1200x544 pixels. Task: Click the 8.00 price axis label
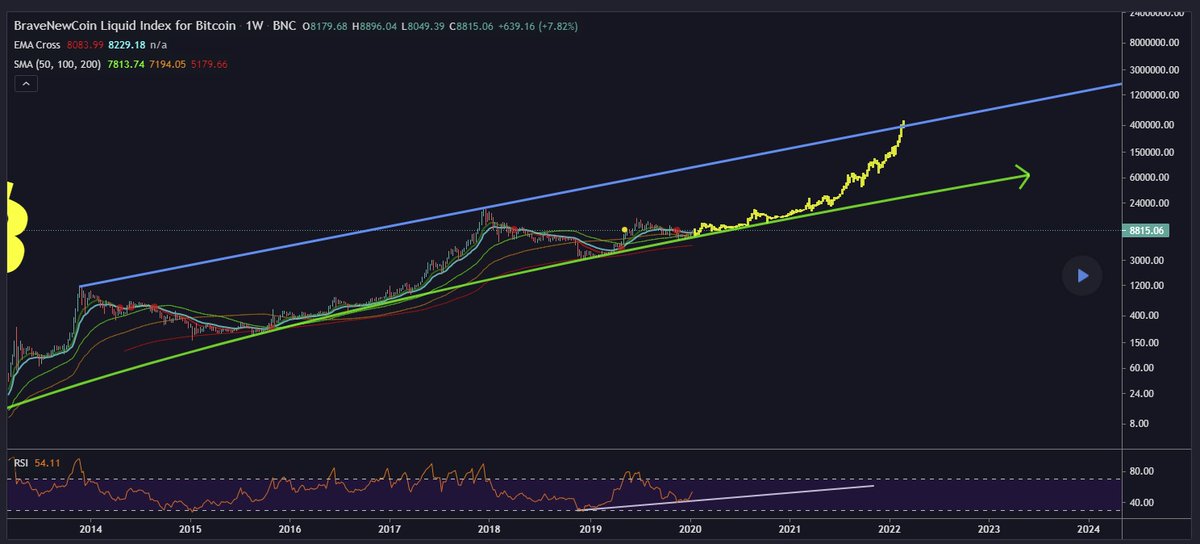[x=1140, y=423]
